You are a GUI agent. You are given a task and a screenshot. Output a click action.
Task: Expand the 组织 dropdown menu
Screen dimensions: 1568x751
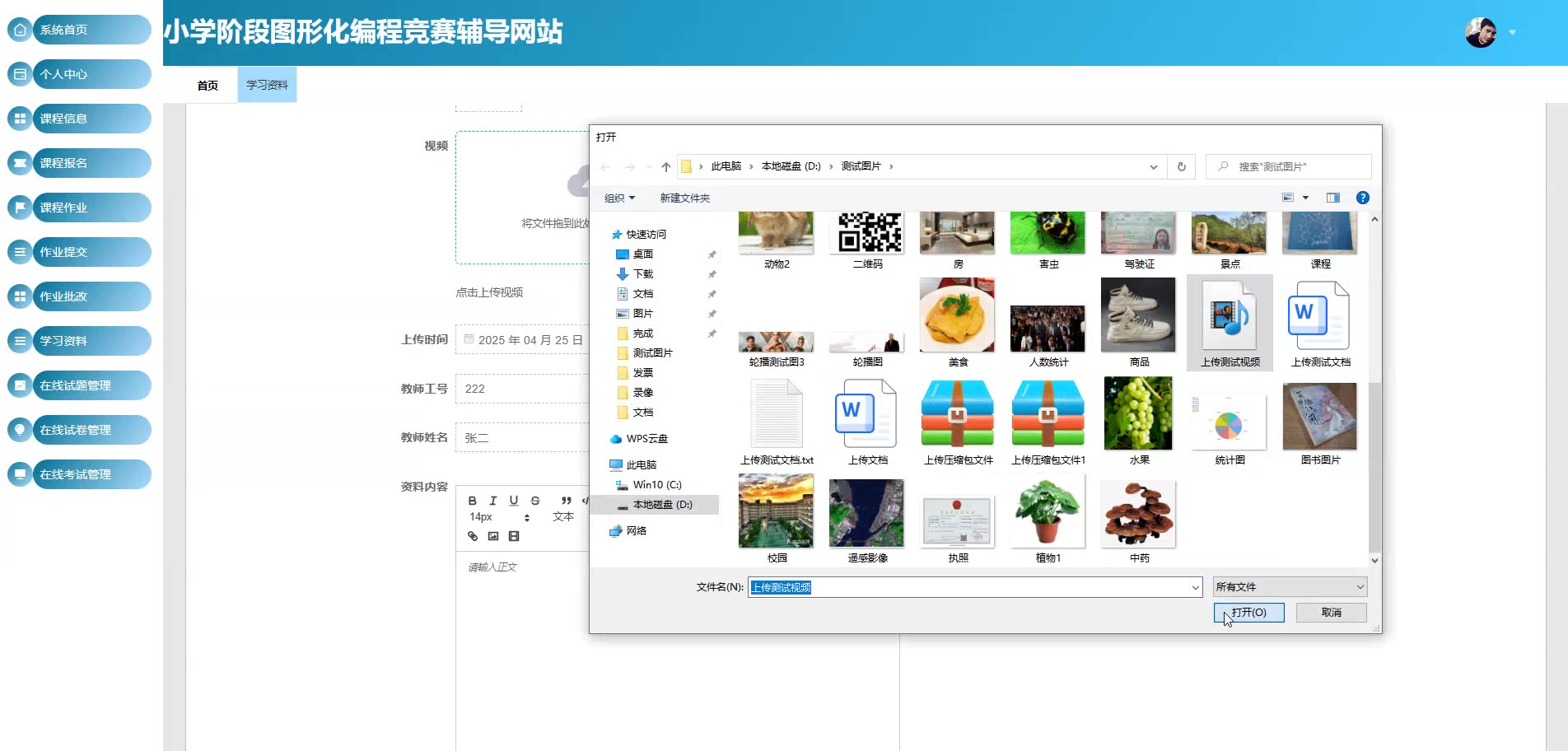[619, 198]
